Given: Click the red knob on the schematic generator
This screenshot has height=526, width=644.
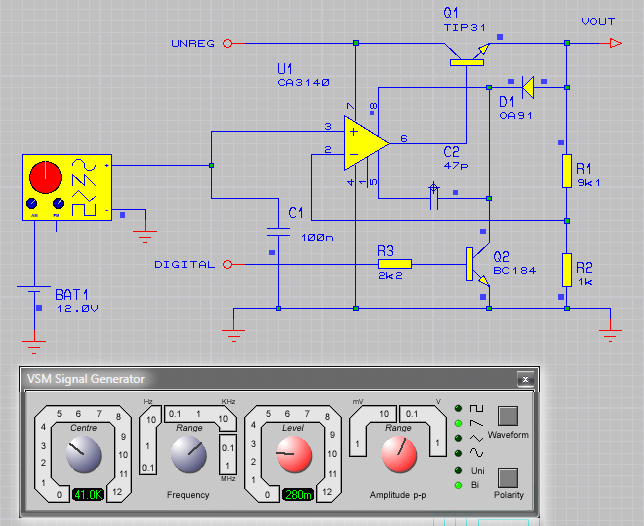Looking at the screenshot, I should [45, 177].
